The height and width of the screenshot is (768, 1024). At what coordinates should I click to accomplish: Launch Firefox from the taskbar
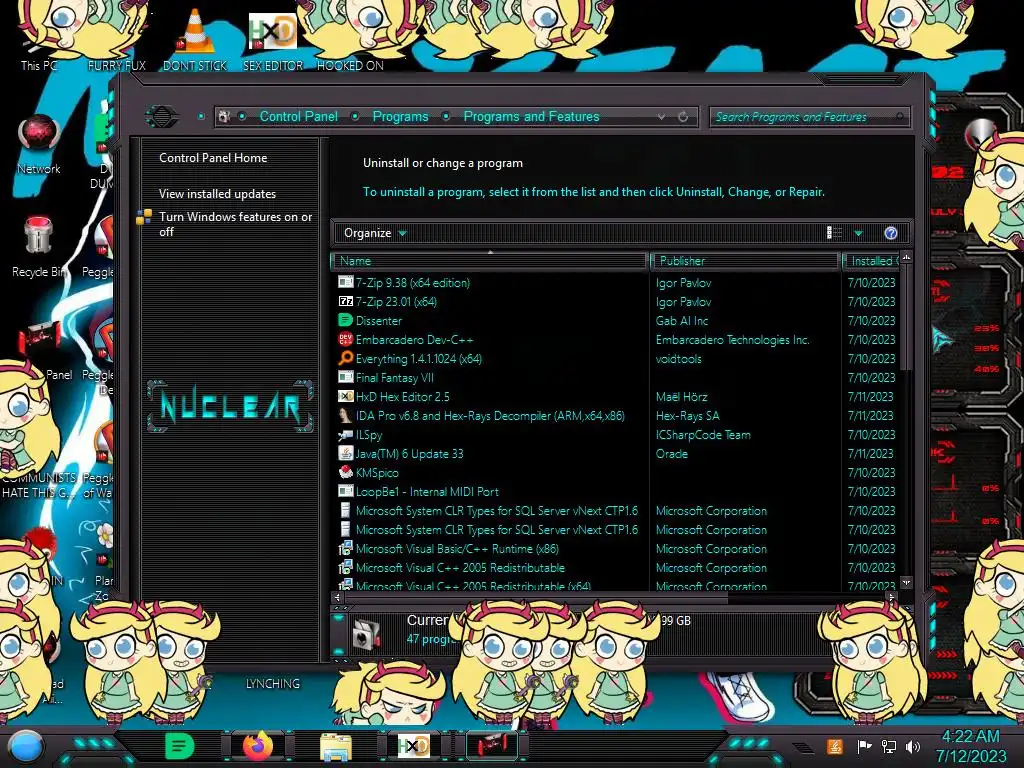click(x=258, y=746)
